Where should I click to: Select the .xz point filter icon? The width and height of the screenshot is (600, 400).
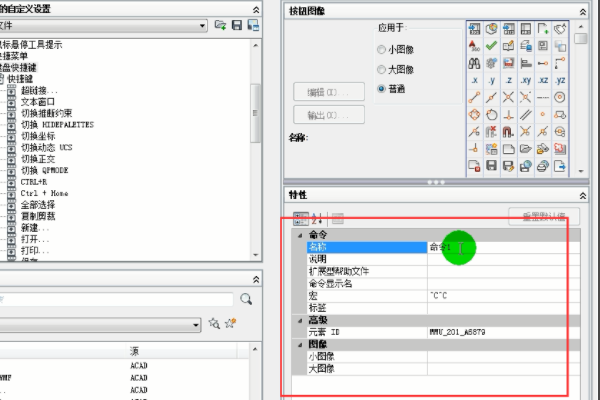pos(543,80)
